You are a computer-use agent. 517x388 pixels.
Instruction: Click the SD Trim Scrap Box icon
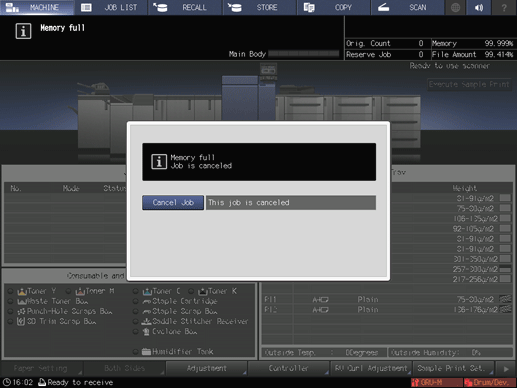[21, 321]
